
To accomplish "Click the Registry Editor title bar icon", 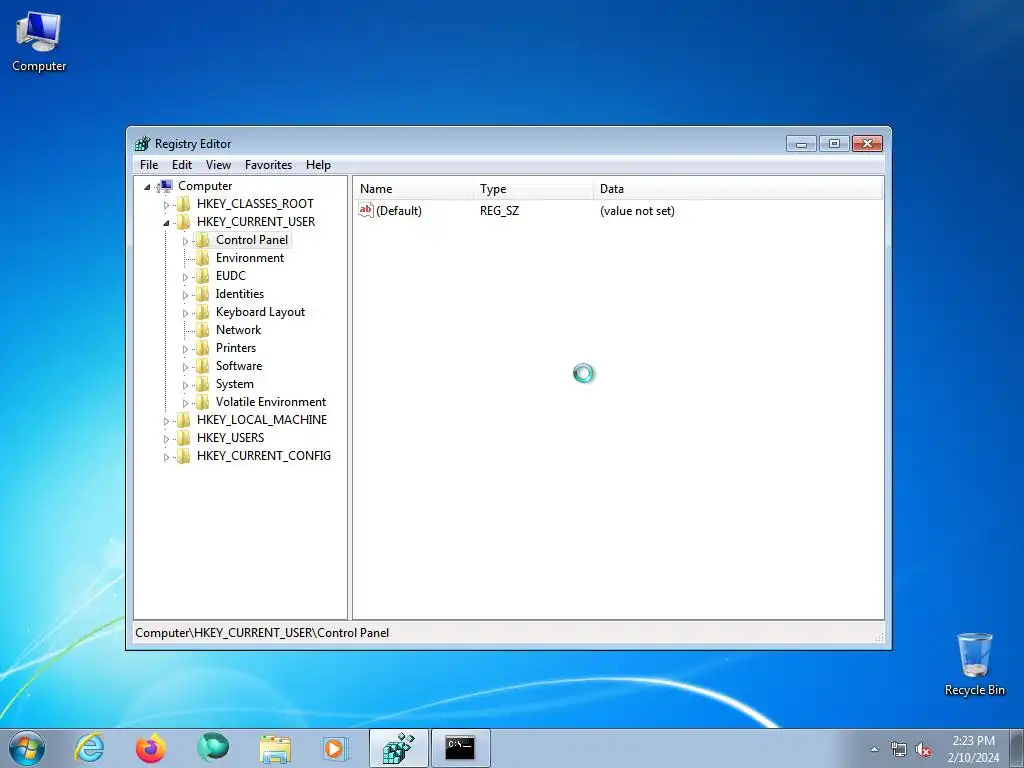I will point(142,144).
